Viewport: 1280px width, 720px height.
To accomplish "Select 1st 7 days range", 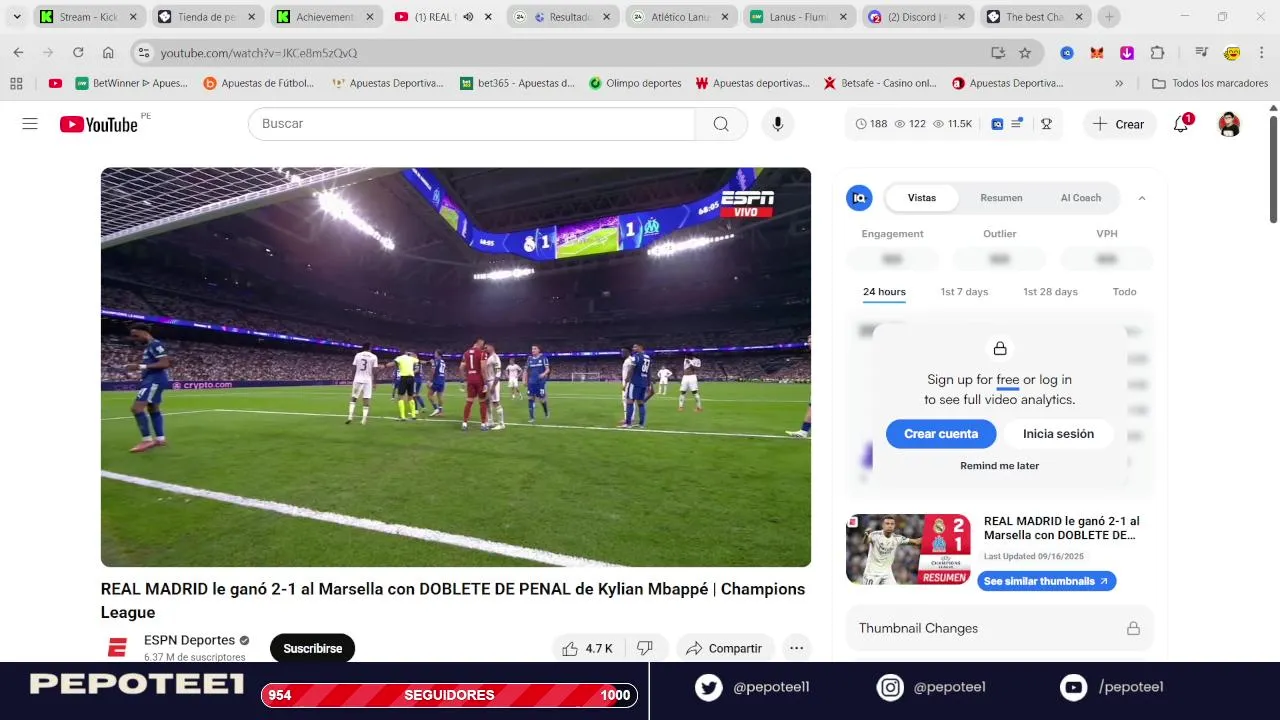I will coord(964,292).
